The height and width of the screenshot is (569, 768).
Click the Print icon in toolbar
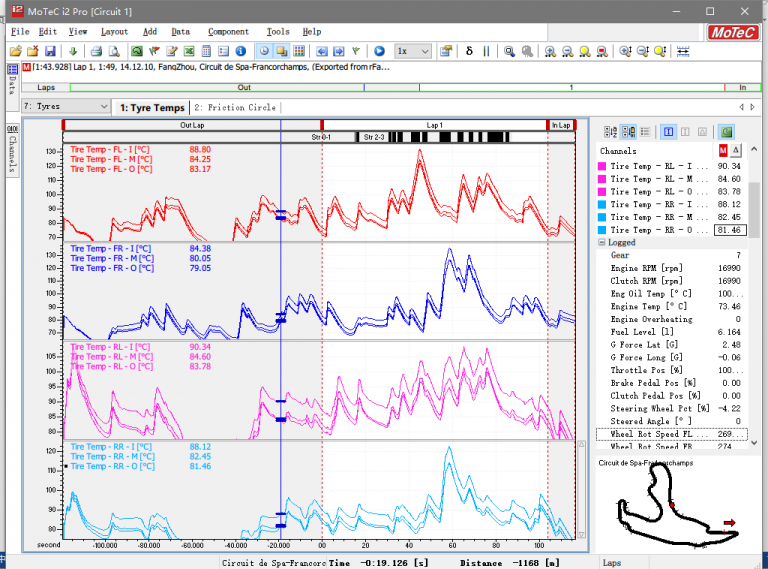tap(96, 51)
